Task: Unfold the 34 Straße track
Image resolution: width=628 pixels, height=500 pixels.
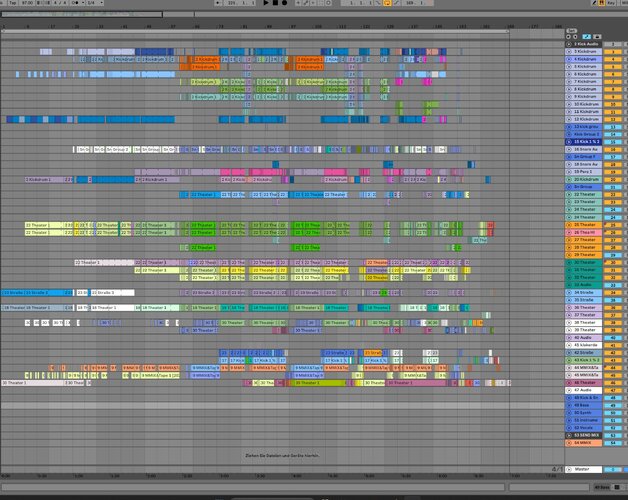Action: click(x=569, y=292)
